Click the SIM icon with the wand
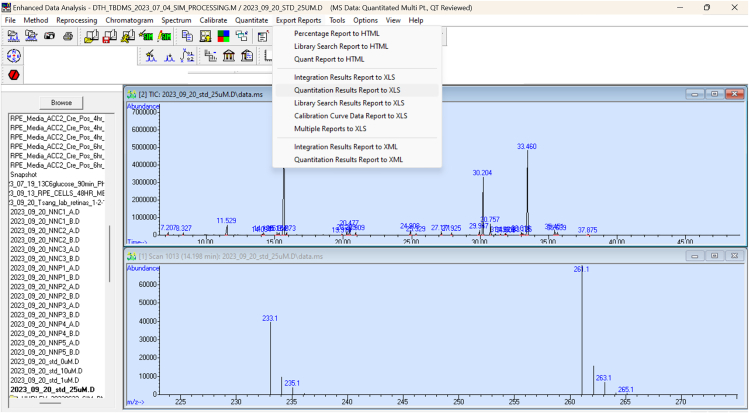Screen dimensions: 749x413 click(x=146, y=36)
